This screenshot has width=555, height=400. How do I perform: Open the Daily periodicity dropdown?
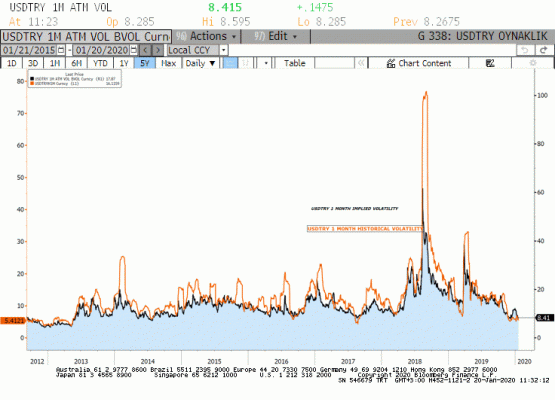point(200,63)
